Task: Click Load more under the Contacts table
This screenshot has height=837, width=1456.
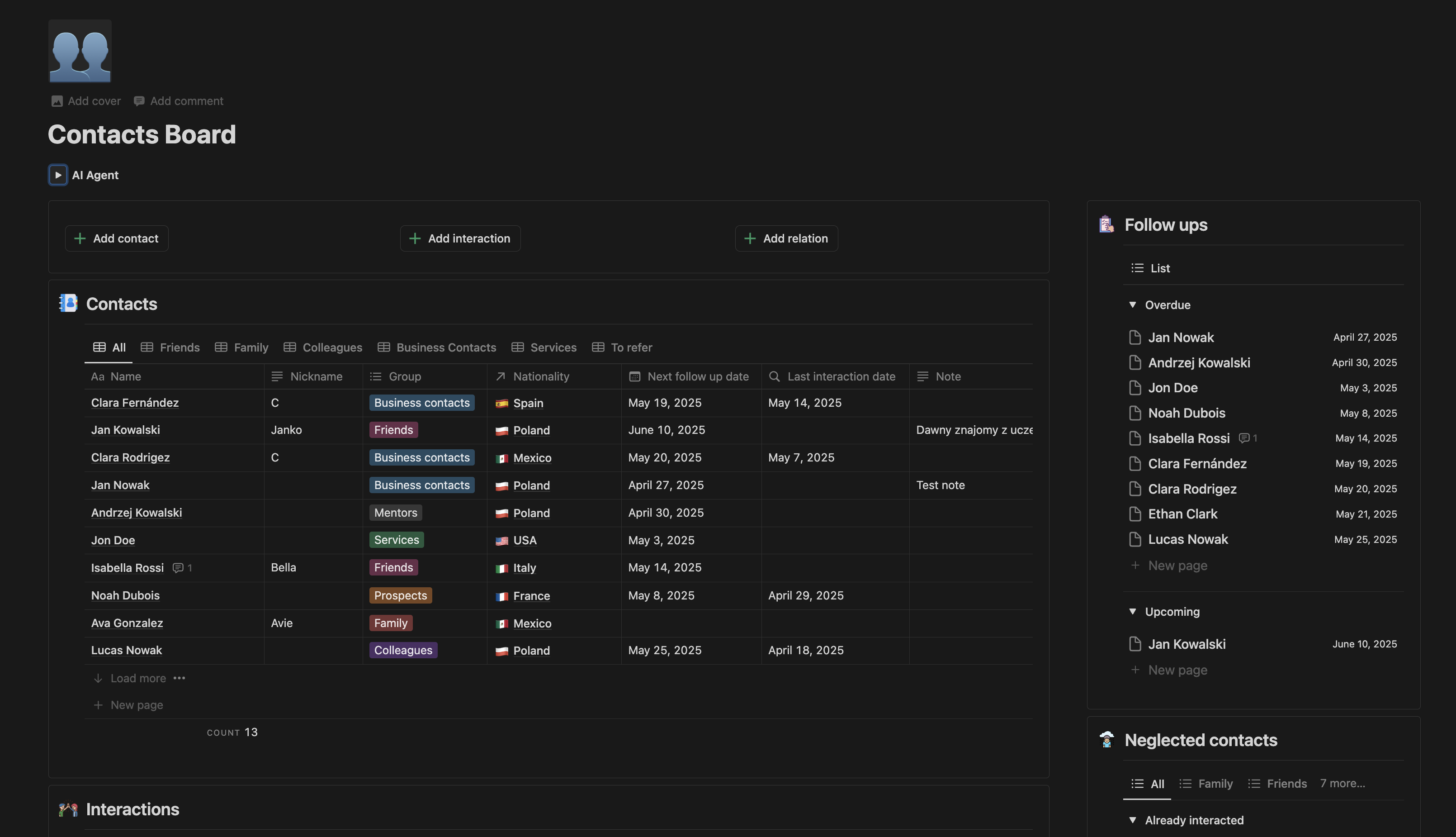Action: point(137,678)
